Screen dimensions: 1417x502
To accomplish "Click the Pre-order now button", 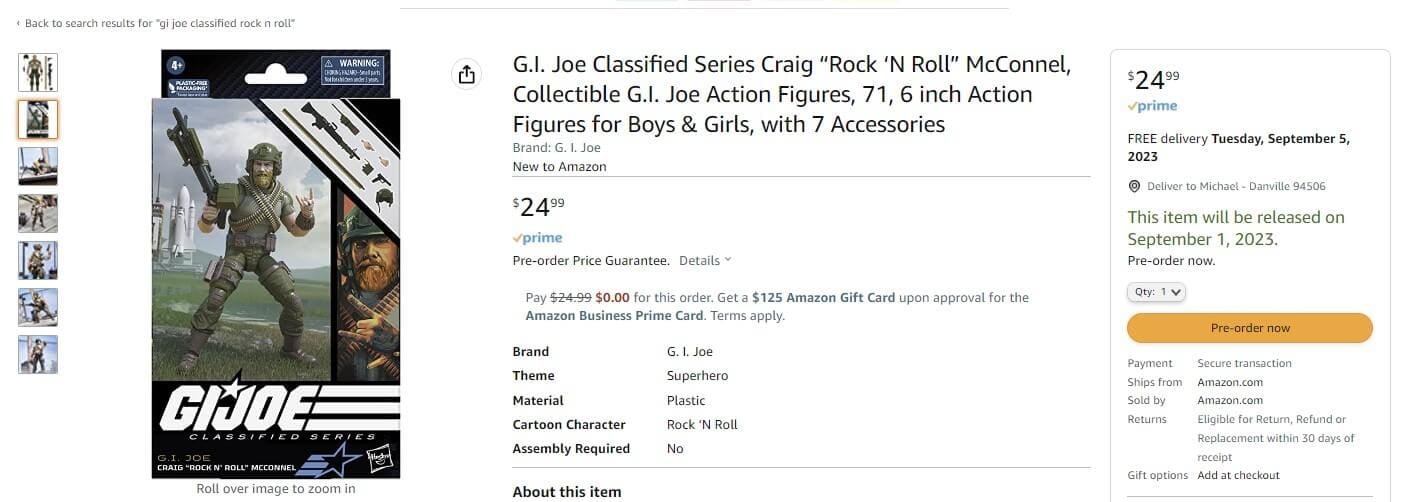I will (x=1249, y=328).
